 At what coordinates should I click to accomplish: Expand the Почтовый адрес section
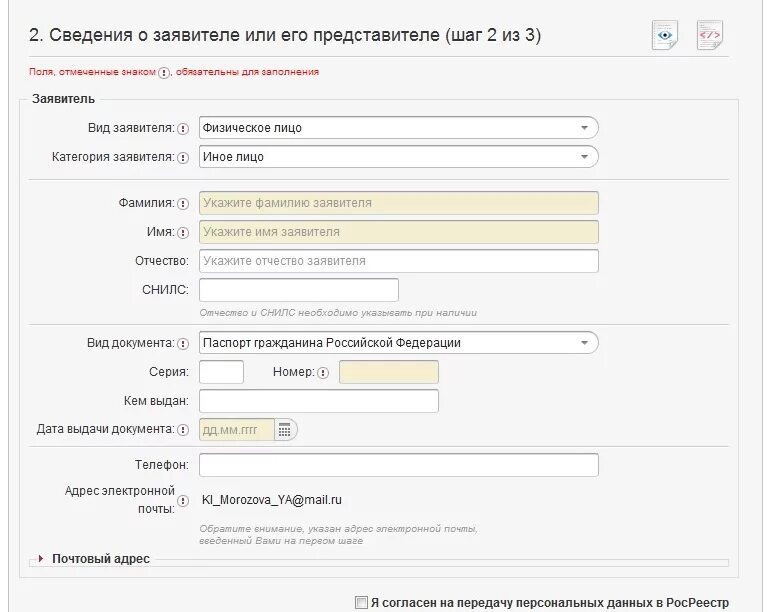click(95, 559)
